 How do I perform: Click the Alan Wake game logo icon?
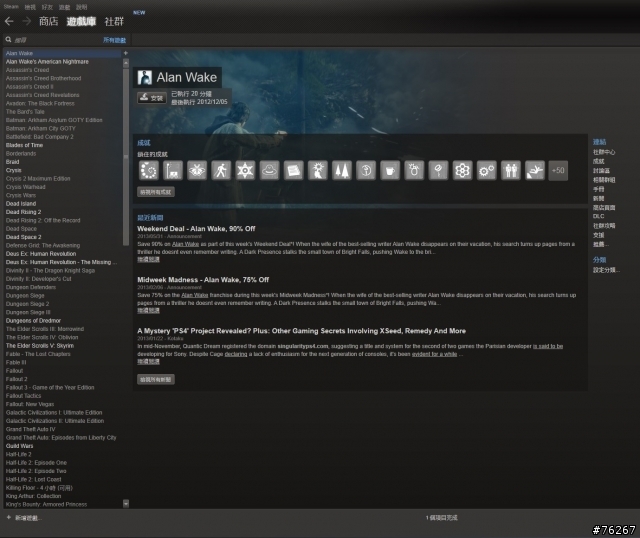coord(144,78)
